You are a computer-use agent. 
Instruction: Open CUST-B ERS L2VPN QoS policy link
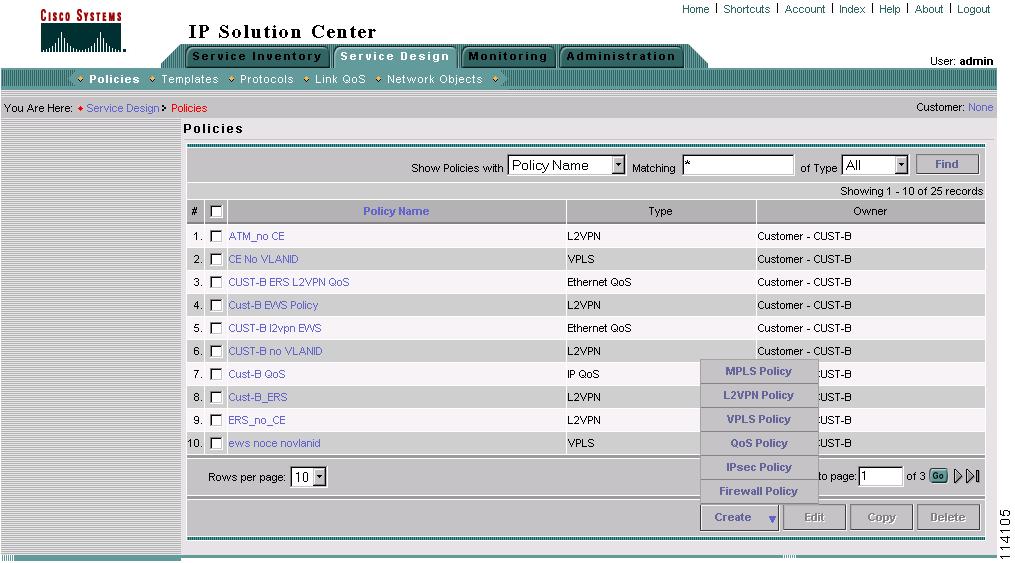[x=289, y=282]
